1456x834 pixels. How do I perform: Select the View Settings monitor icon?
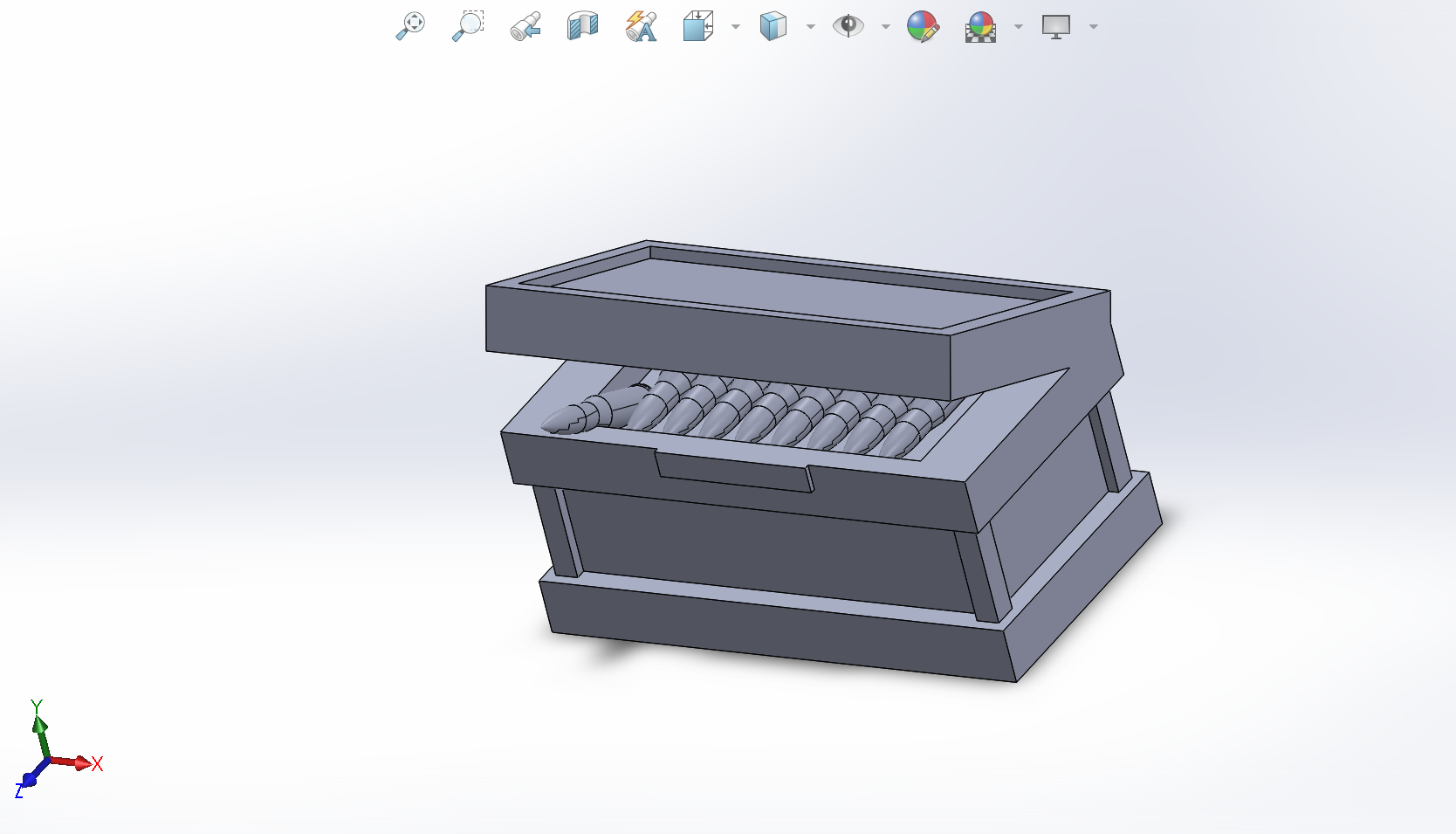[1056, 25]
